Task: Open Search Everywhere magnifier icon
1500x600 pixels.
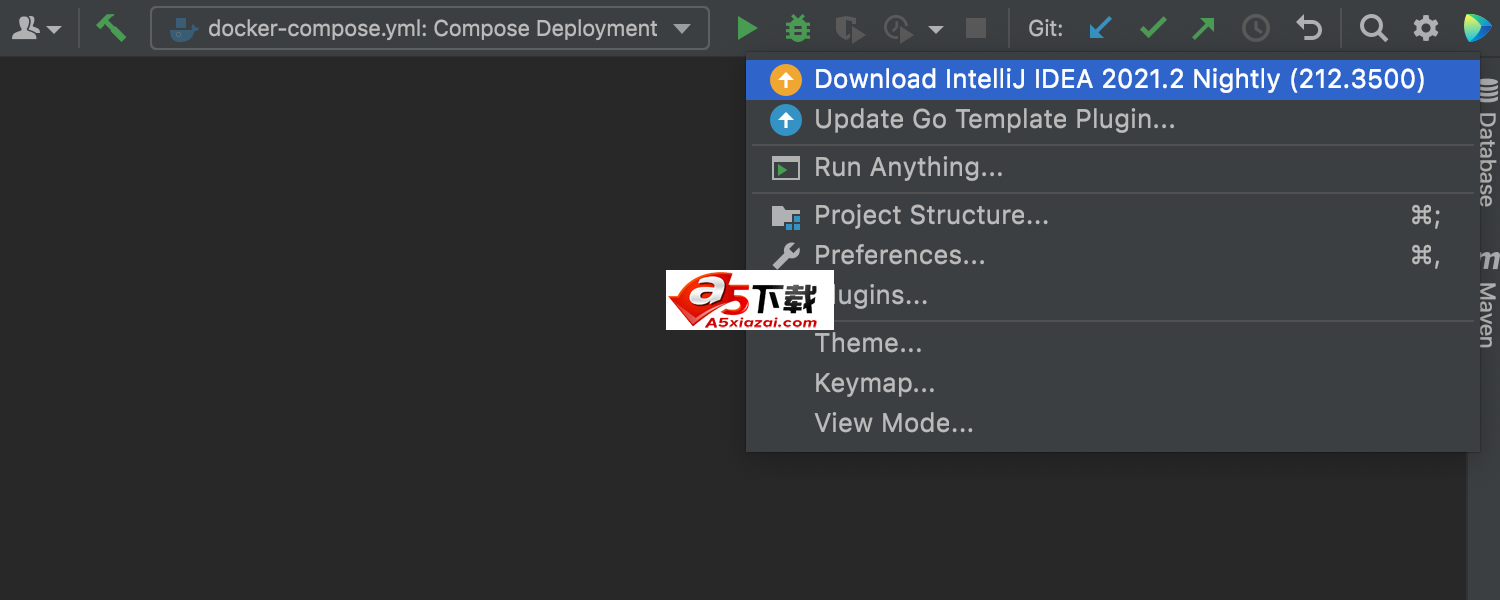Action: point(1374,28)
